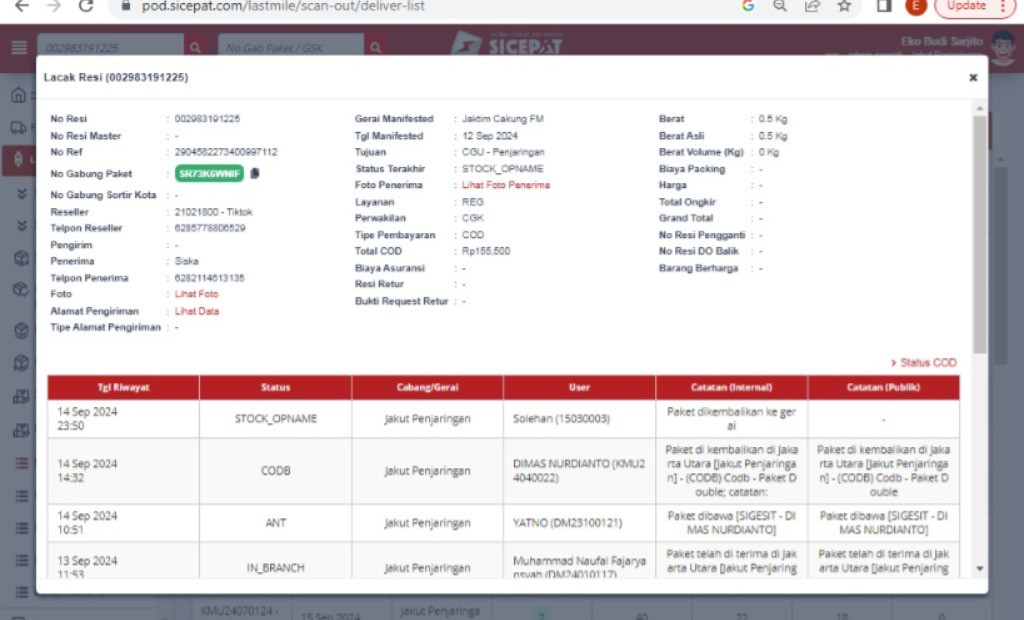Open the user avatar in the app header
The image size is (1024, 620).
(1002, 48)
